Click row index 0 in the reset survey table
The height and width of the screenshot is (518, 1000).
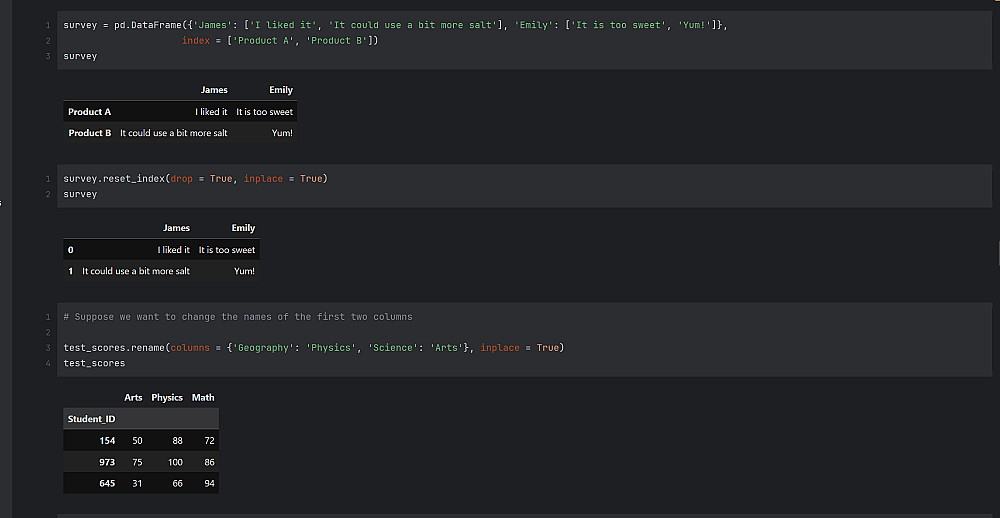click(70, 250)
